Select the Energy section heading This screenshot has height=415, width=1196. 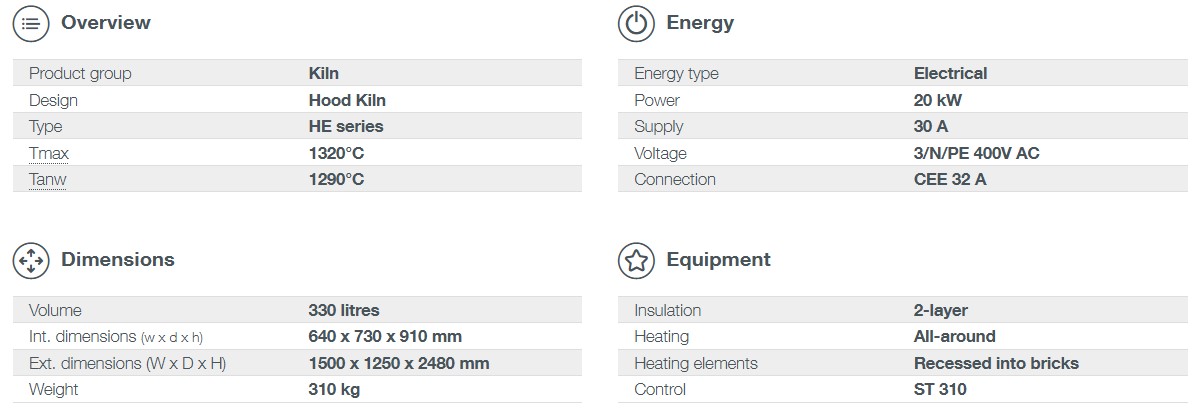point(700,23)
